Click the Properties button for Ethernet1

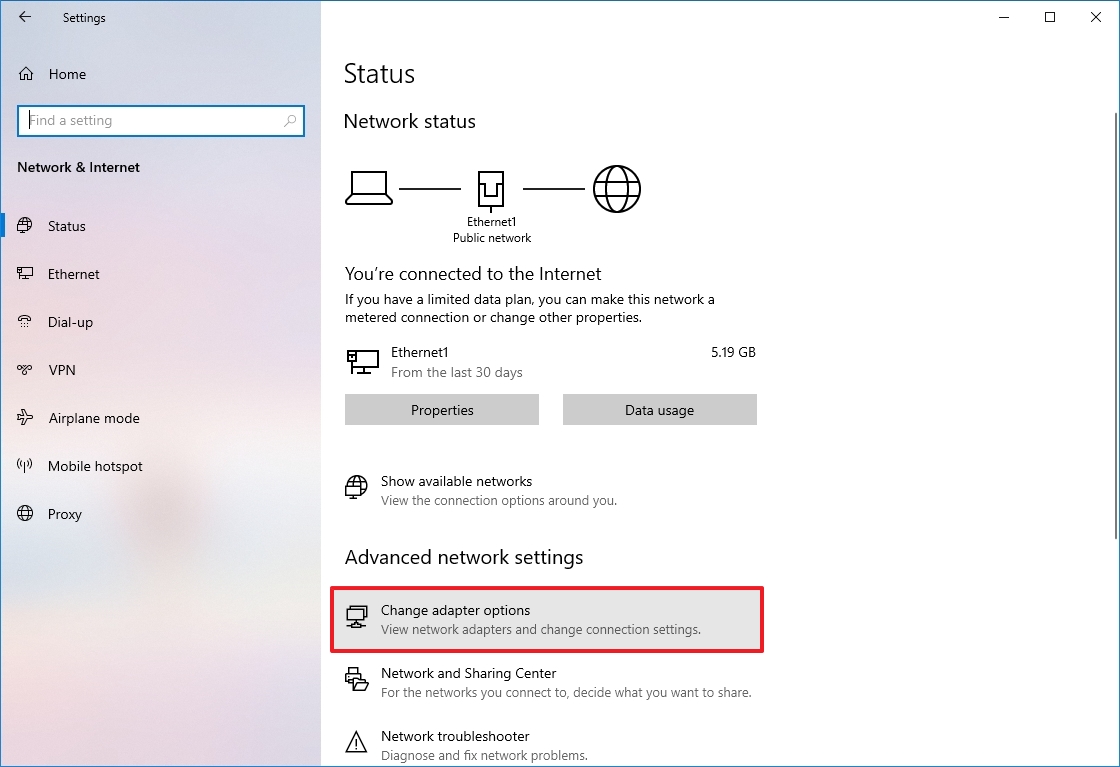pos(441,410)
